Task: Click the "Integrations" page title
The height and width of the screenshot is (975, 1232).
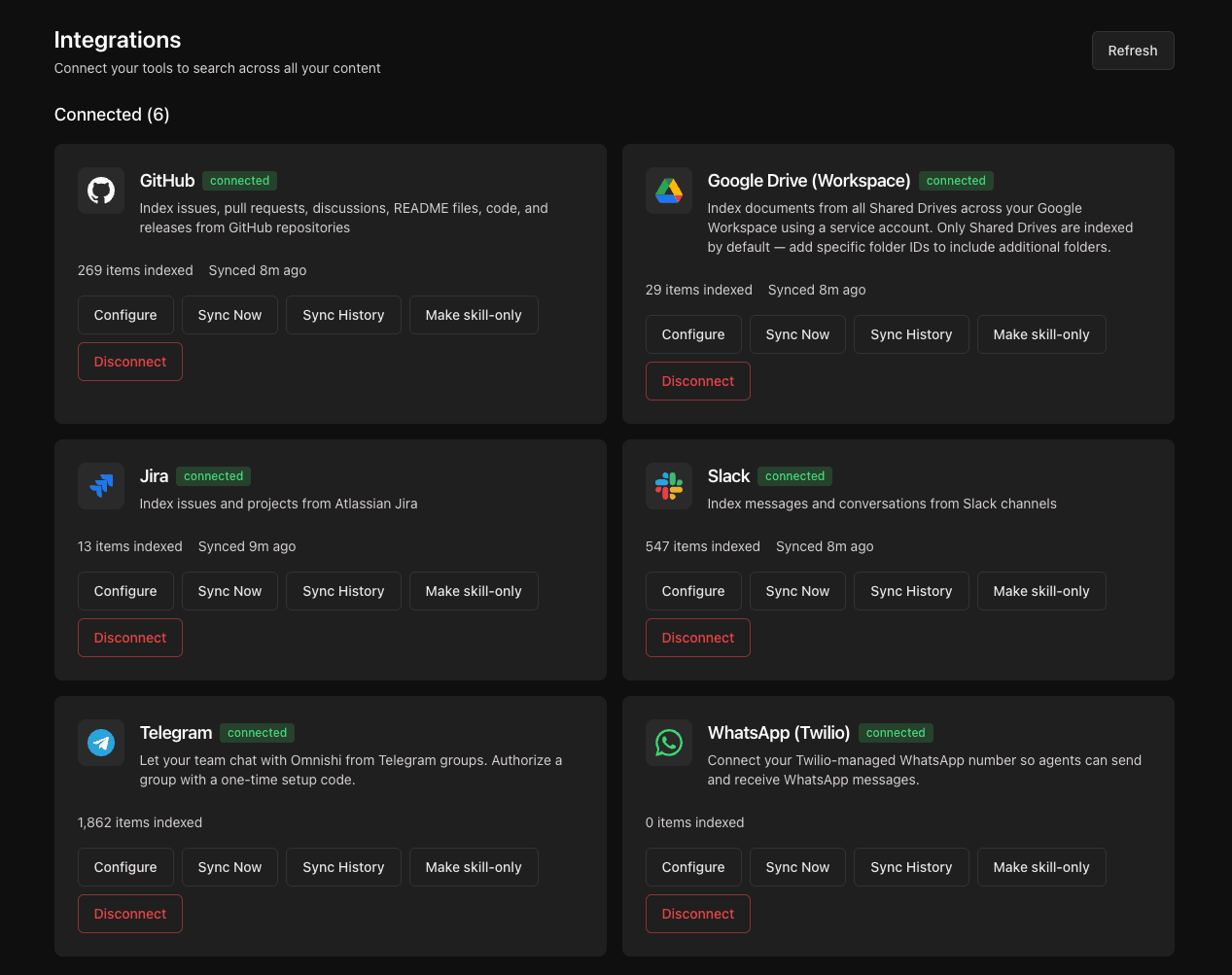Action: [118, 40]
